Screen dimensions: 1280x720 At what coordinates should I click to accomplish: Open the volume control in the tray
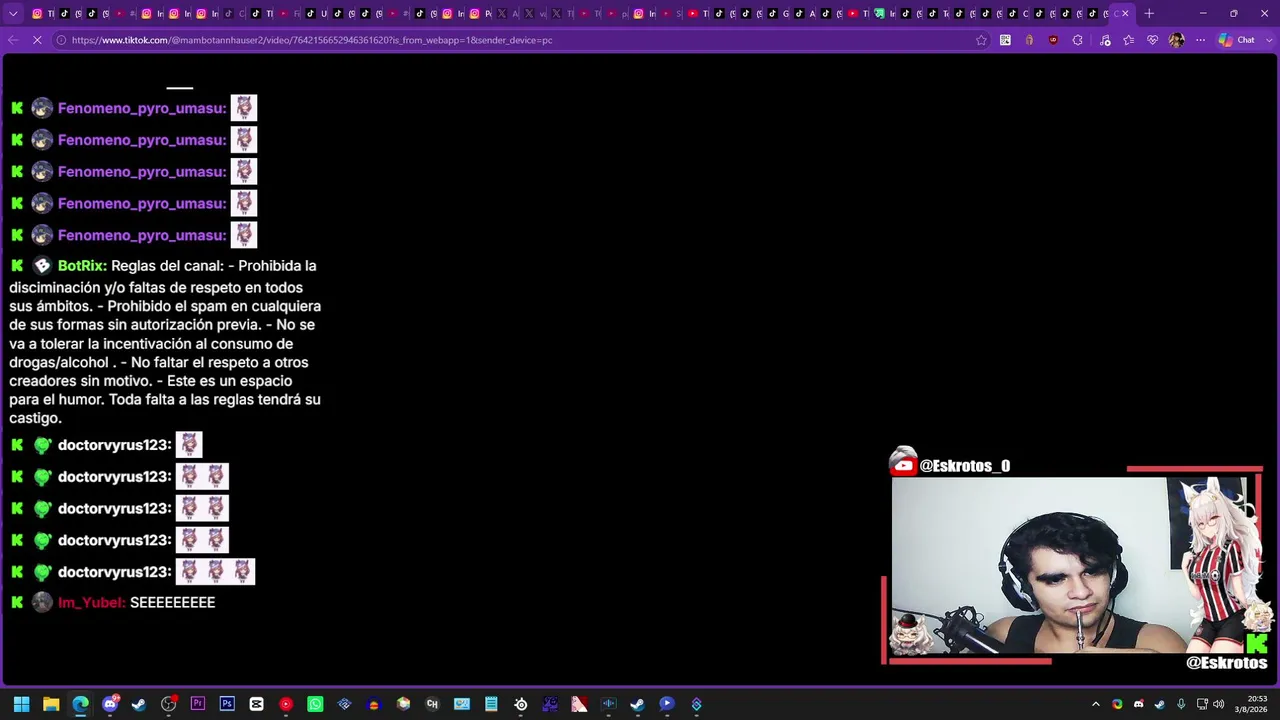pos(1219,704)
